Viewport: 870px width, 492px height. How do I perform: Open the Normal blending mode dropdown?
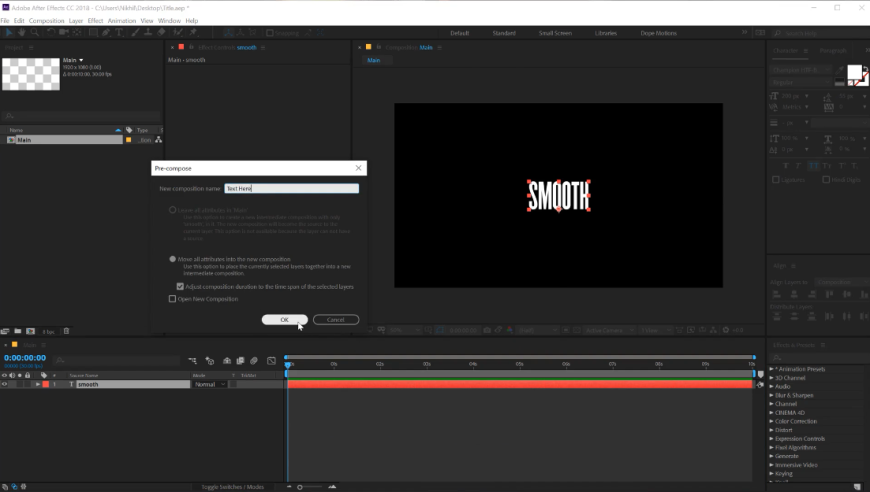210,384
